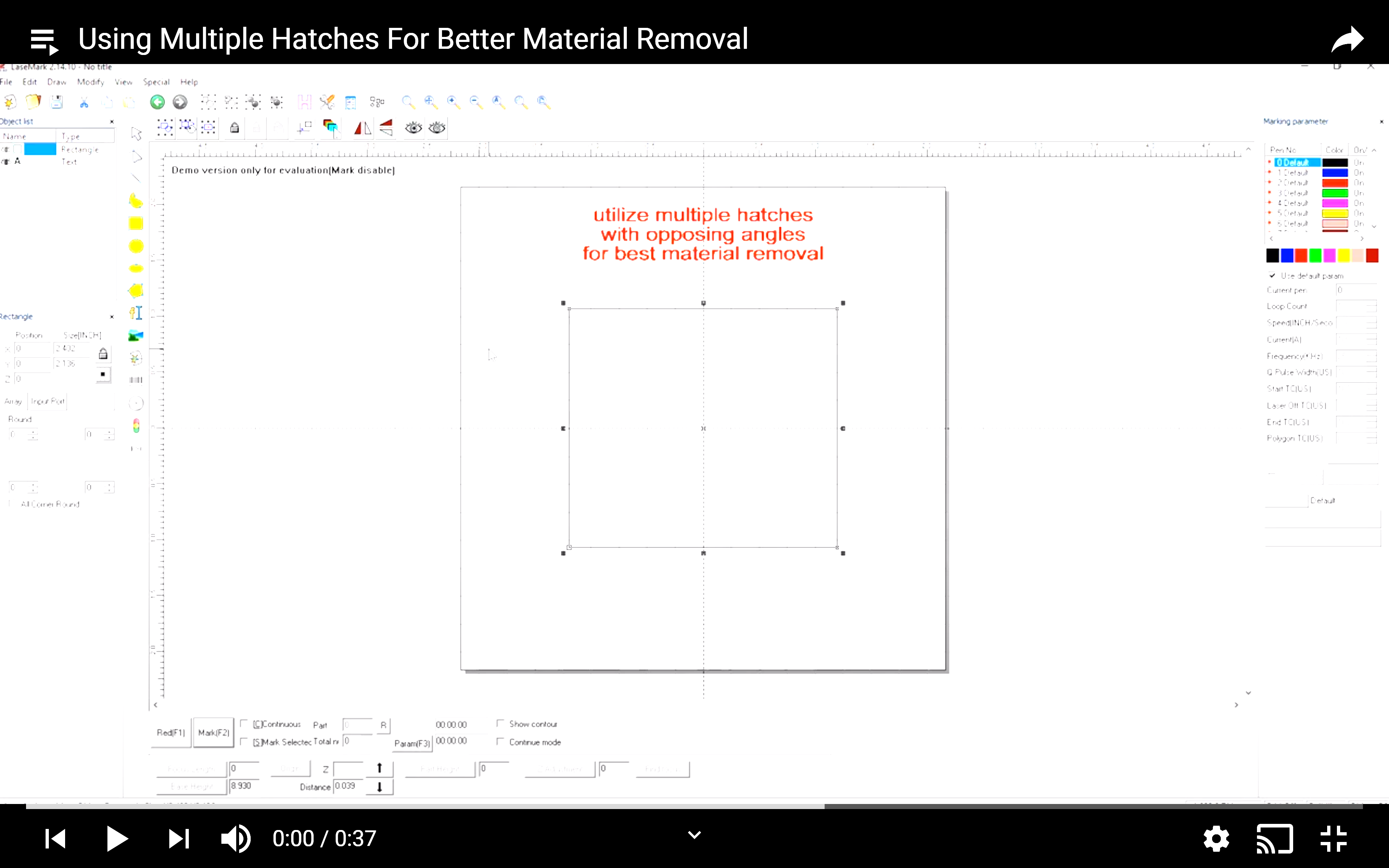Open the Hatch dialog from the top toolbar

pyautogui.click(x=305, y=102)
